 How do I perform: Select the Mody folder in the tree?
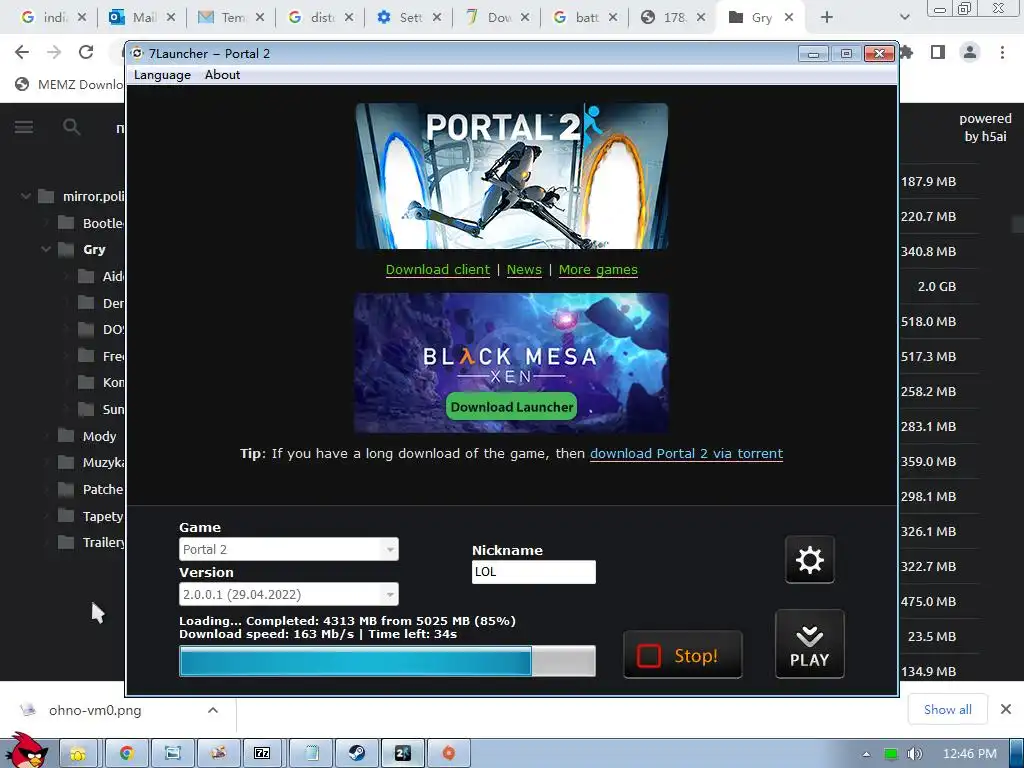tap(87, 436)
